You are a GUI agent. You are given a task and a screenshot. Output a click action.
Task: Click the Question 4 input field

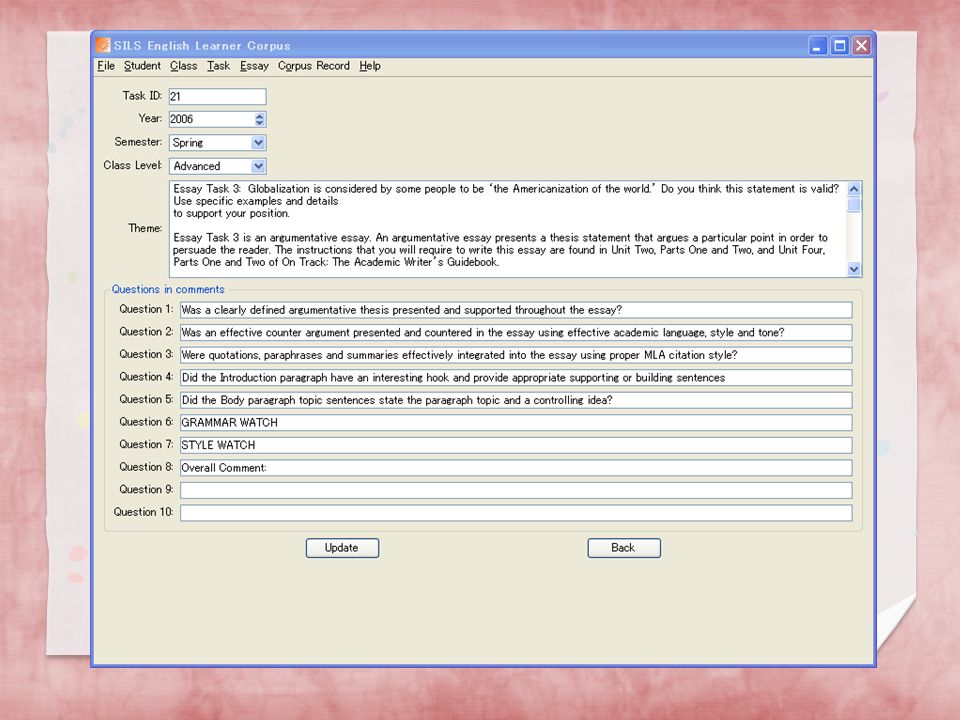(x=516, y=378)
